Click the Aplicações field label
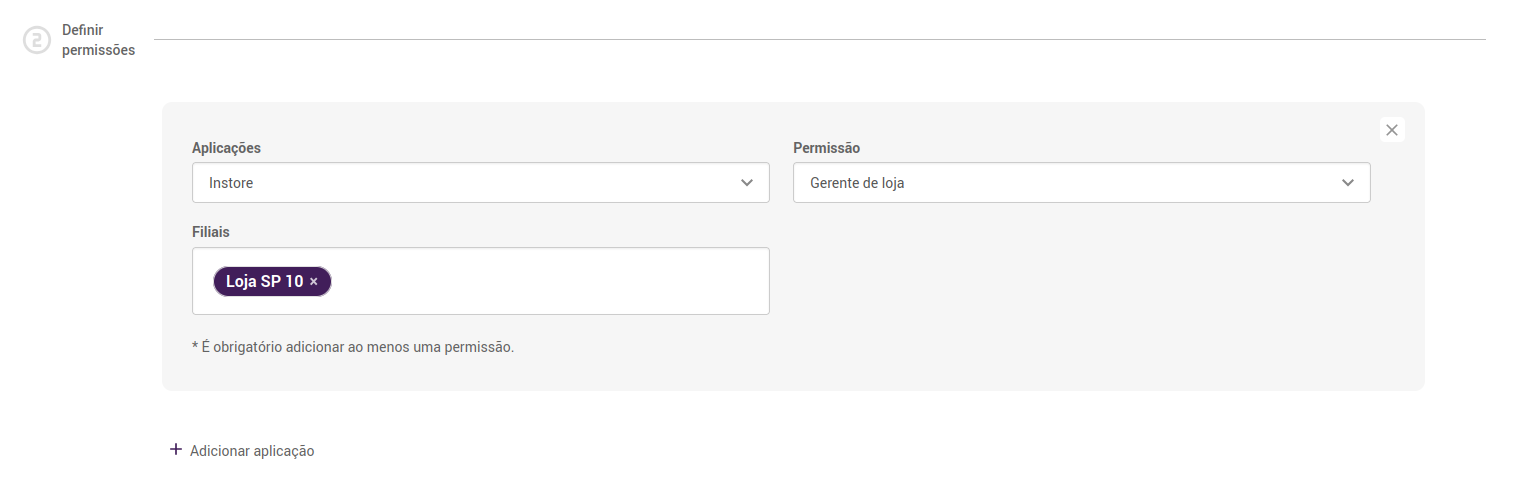Viewport: 1513px width, 480px height. (x=226, y=148)
